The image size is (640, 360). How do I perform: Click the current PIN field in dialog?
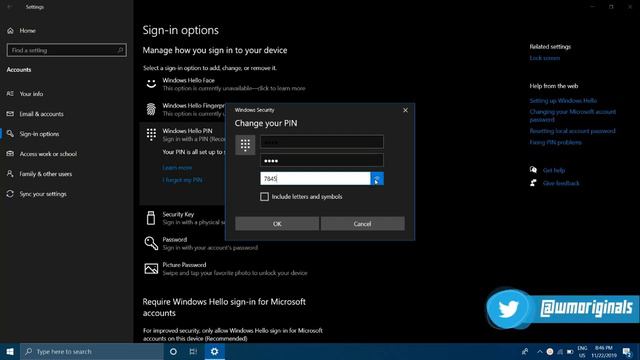click(x=322, y=142)
